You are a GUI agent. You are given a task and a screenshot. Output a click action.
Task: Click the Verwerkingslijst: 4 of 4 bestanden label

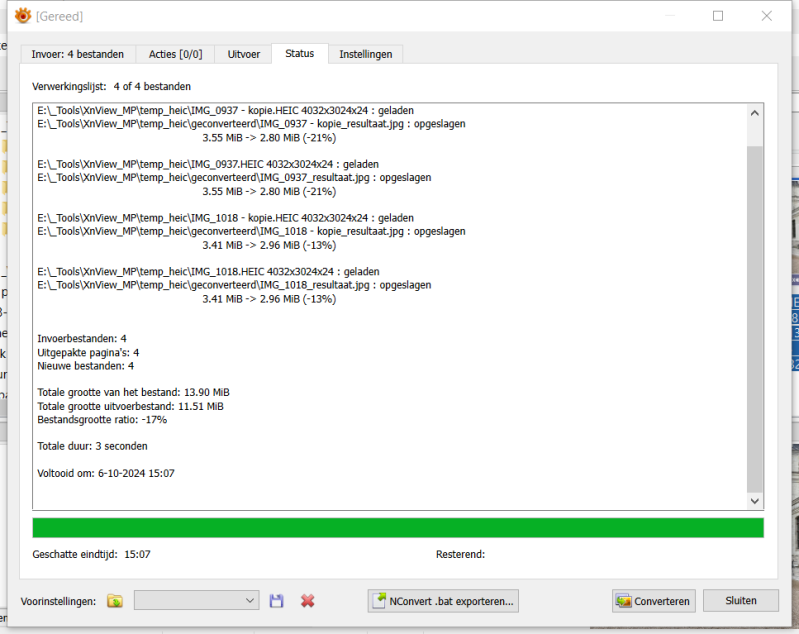coord(112,87)
